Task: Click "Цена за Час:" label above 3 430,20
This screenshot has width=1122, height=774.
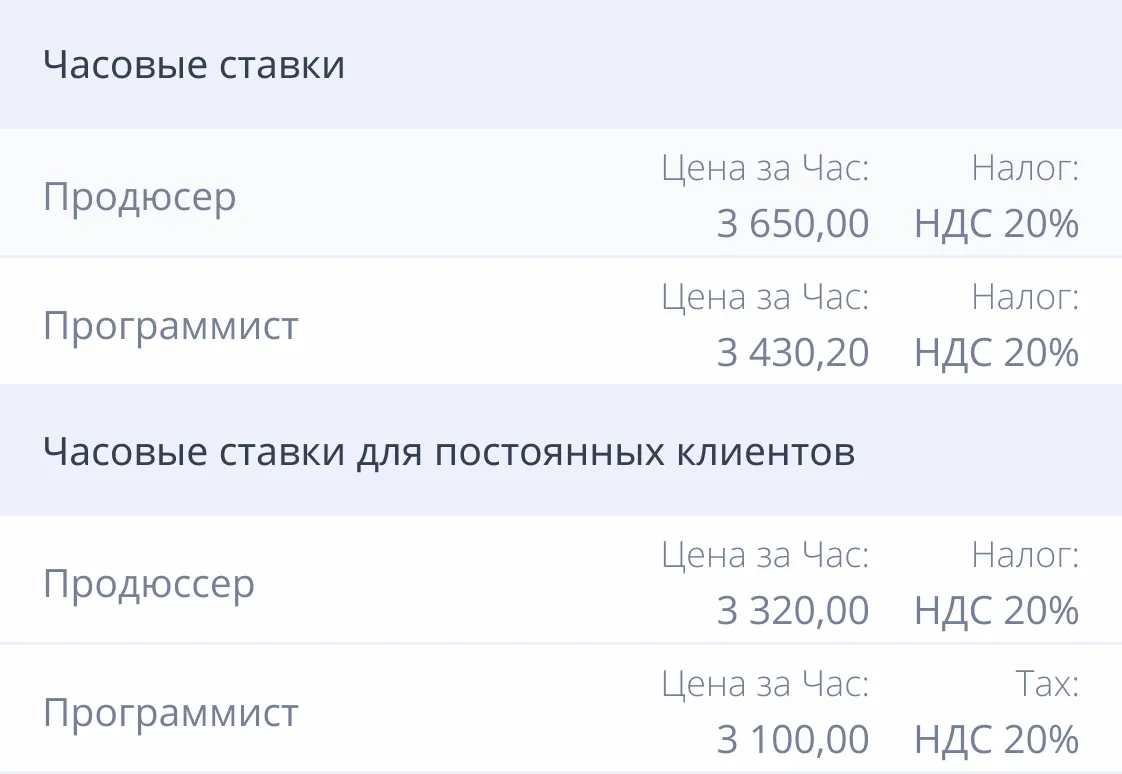Action: (765, 297)
